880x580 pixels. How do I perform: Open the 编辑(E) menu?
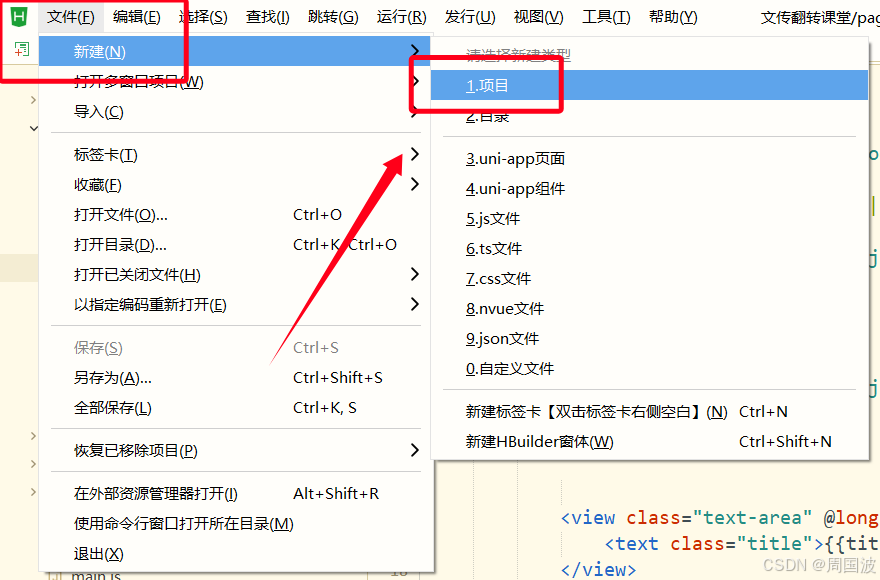pos(136,17)
